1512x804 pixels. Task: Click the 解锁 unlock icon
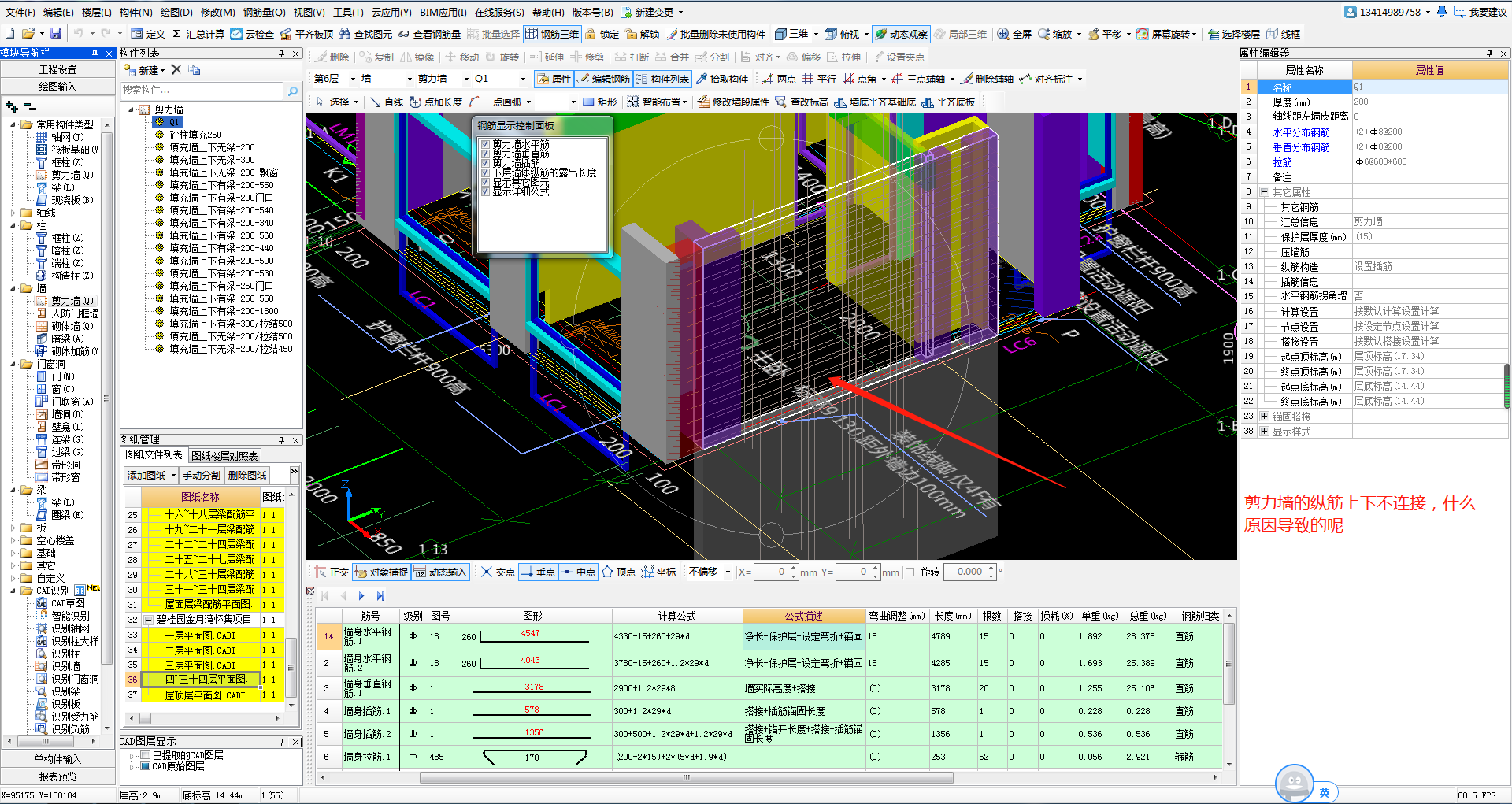(x=643, y=34)
